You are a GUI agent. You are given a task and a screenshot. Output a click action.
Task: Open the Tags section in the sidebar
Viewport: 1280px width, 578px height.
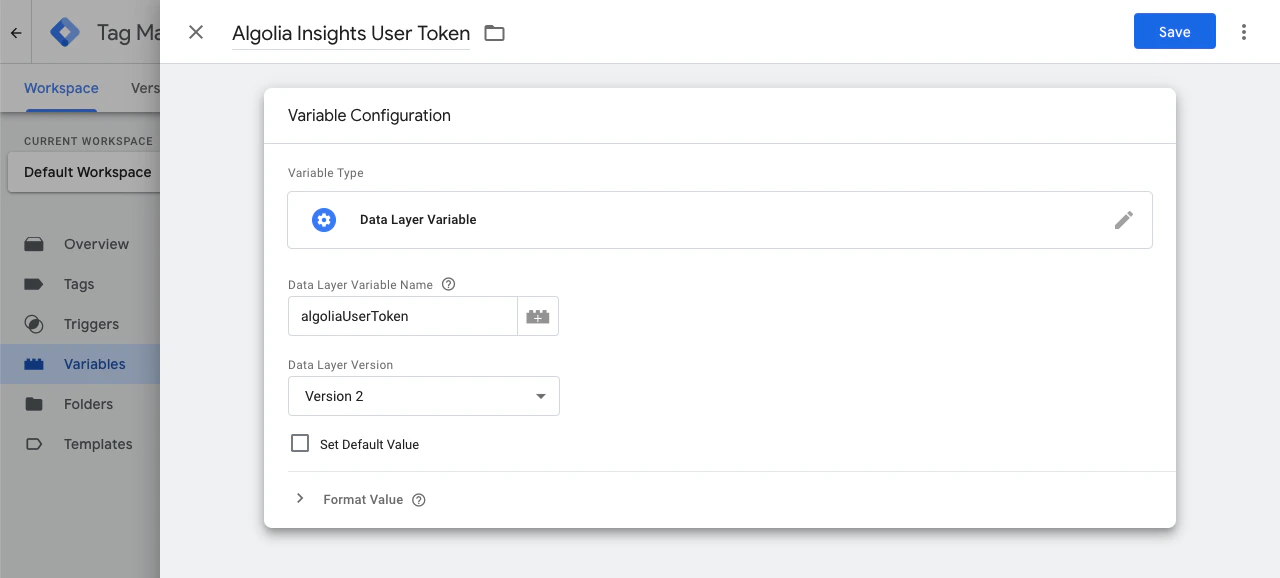79,284
